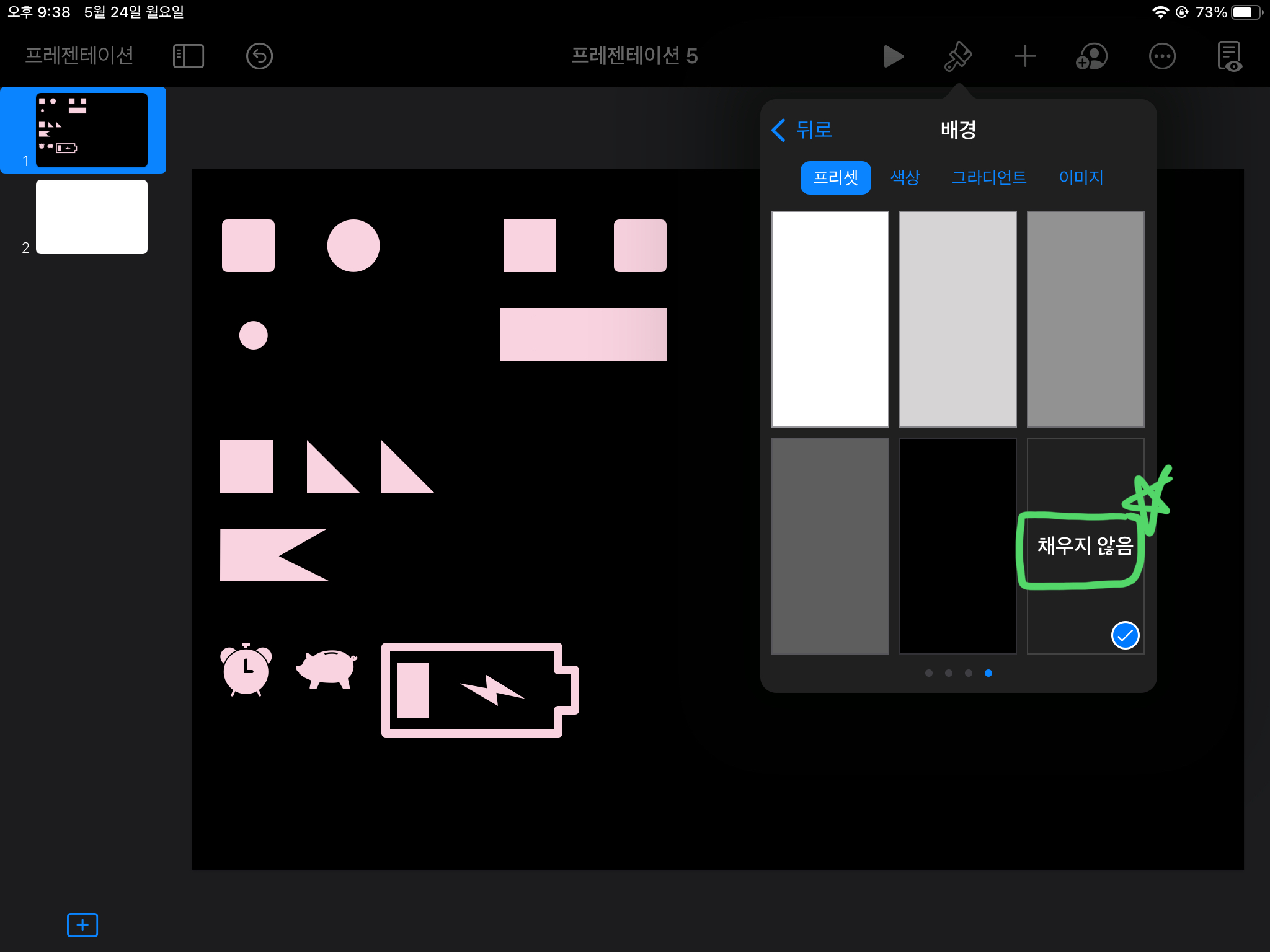
Task: Return to 프레젠테이션 document manager
Action: point(79,56)
